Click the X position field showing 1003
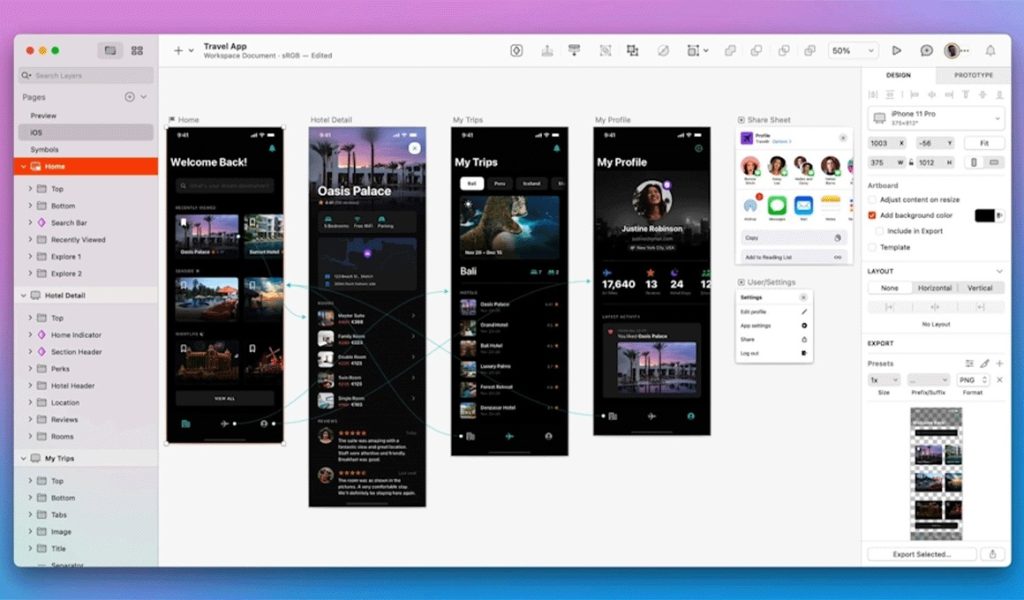Screen dimensions: 1024x600 tap(887, 143)
